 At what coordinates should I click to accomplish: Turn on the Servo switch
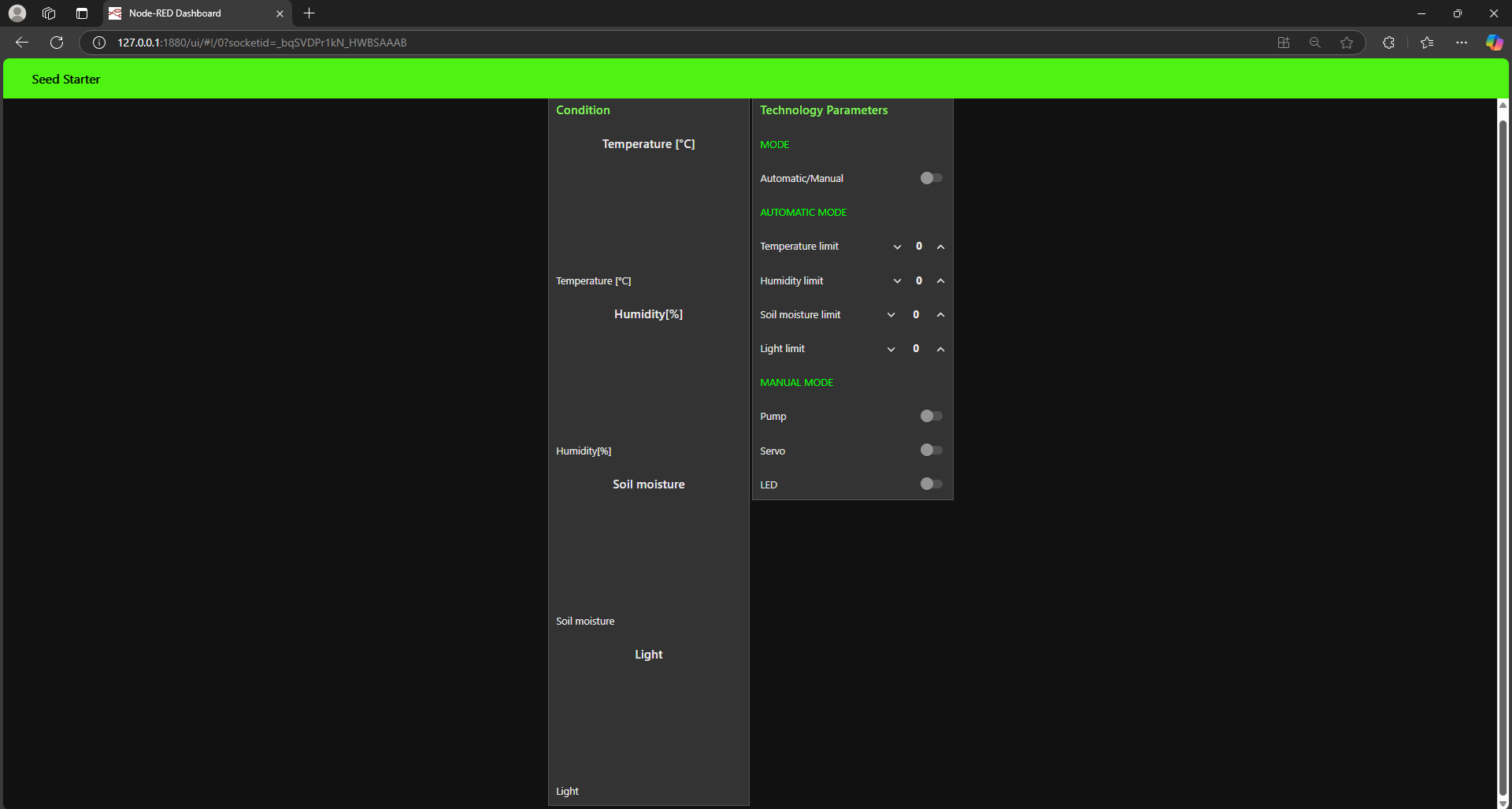coord(931,451)
